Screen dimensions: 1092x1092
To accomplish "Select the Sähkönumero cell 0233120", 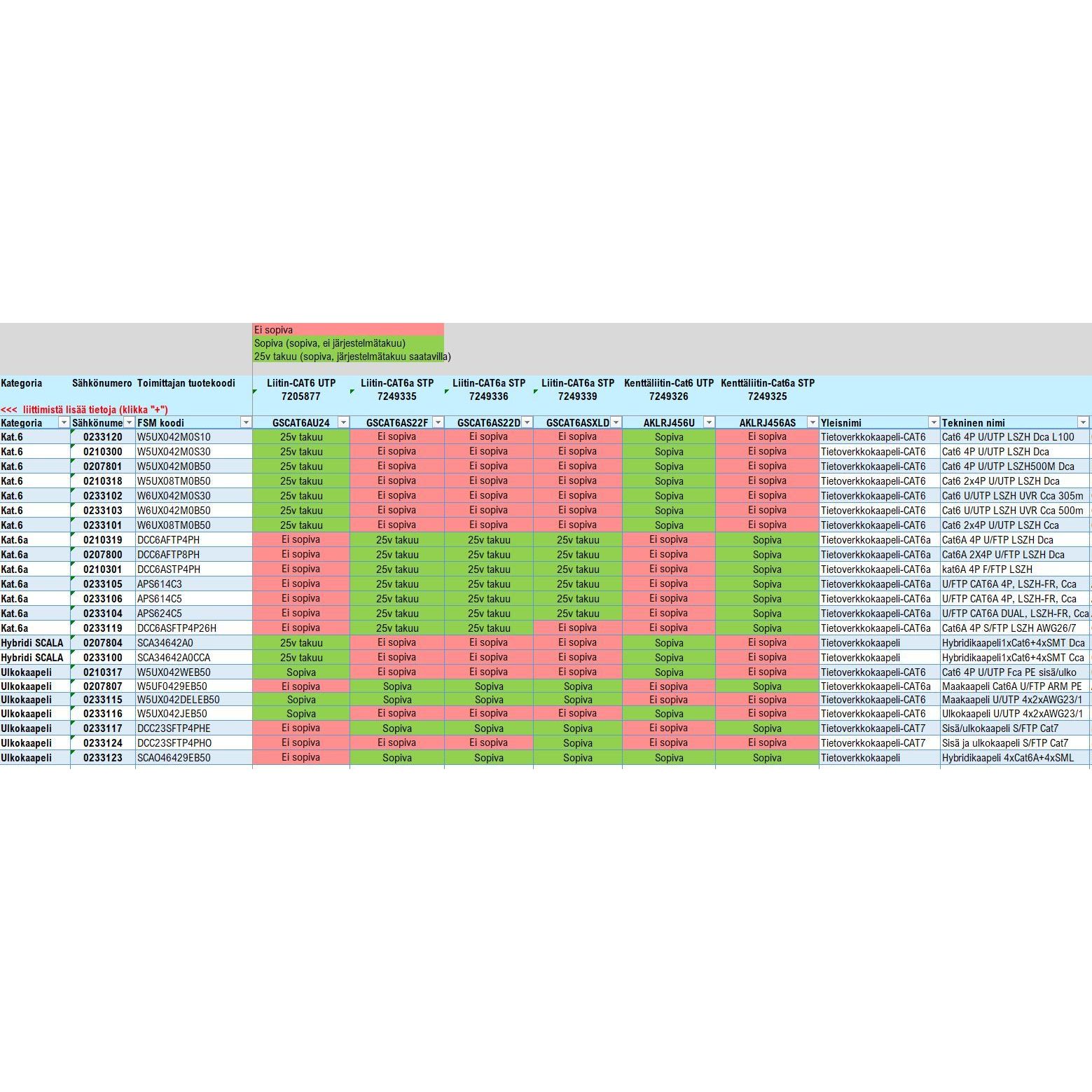I will pos(102,437).
